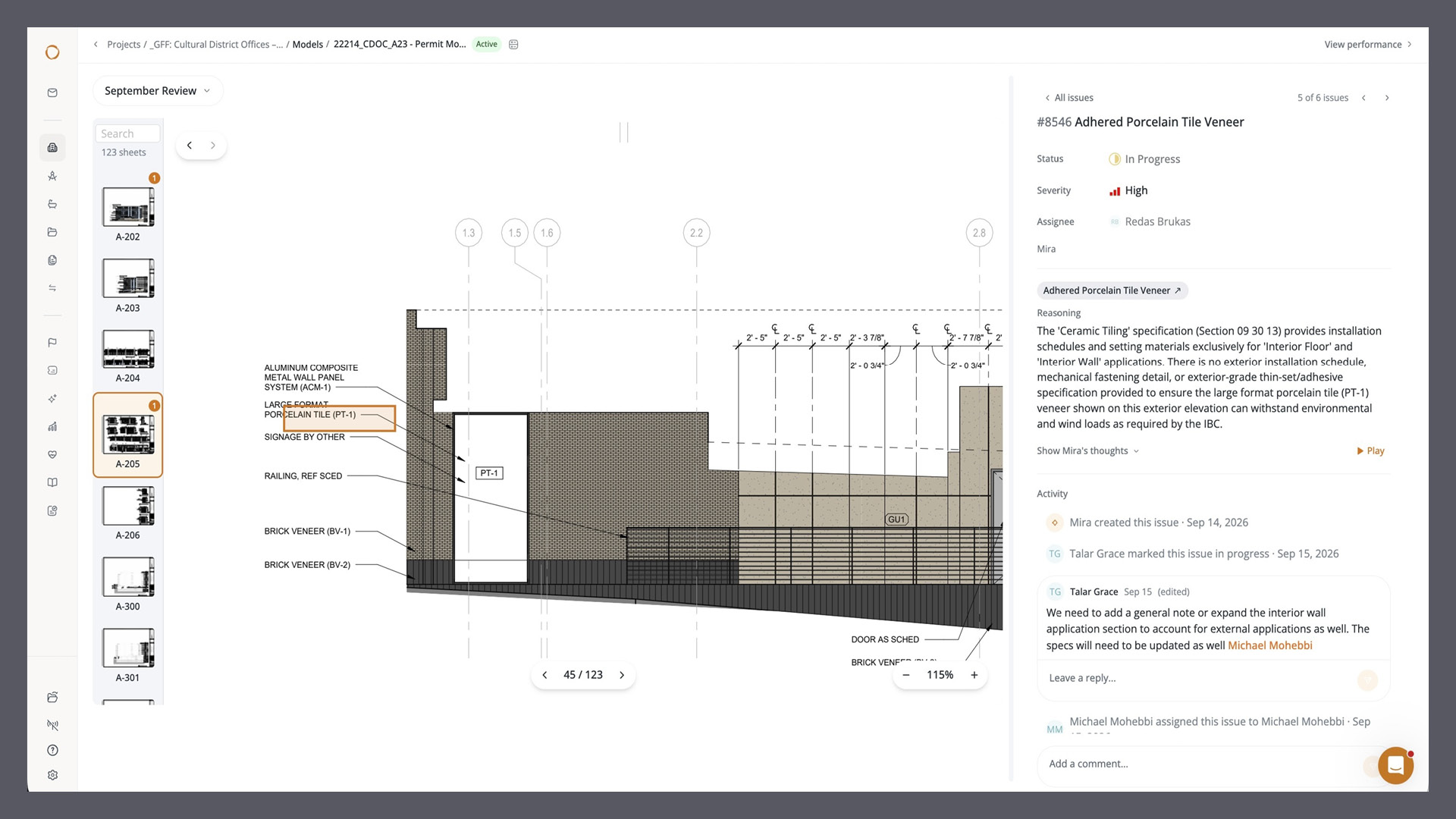Click the book icon in the left sidebar

coord(52,482)
